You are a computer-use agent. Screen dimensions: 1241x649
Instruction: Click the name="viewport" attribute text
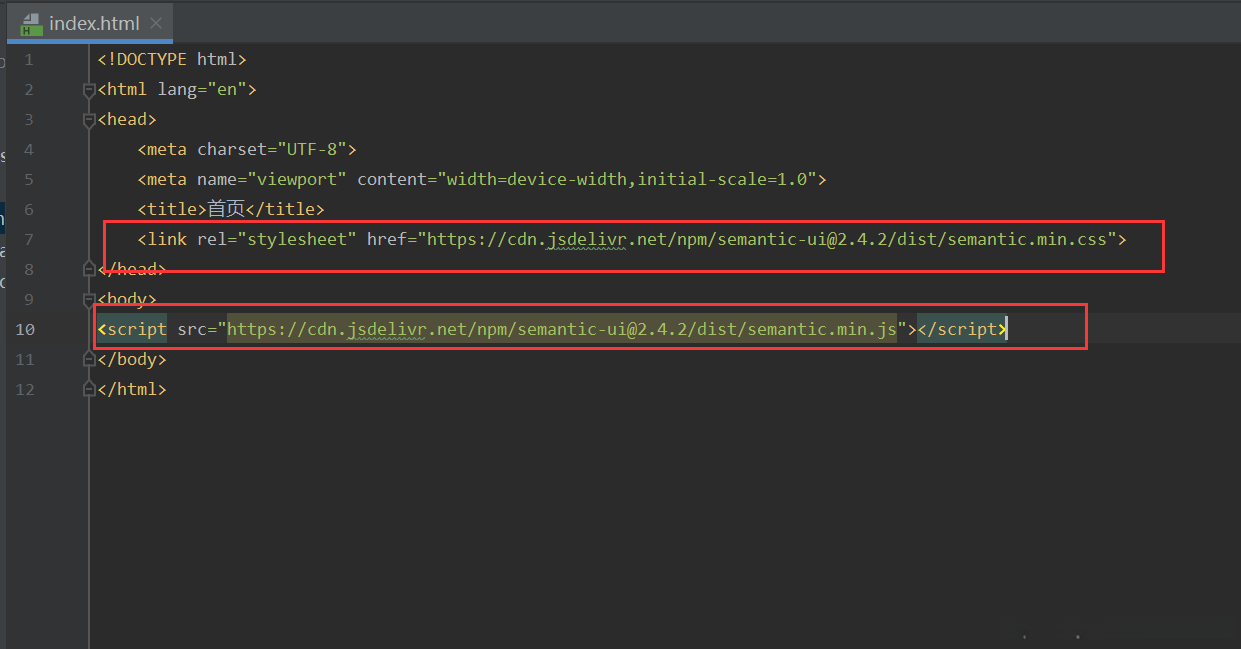pos(272,180)
